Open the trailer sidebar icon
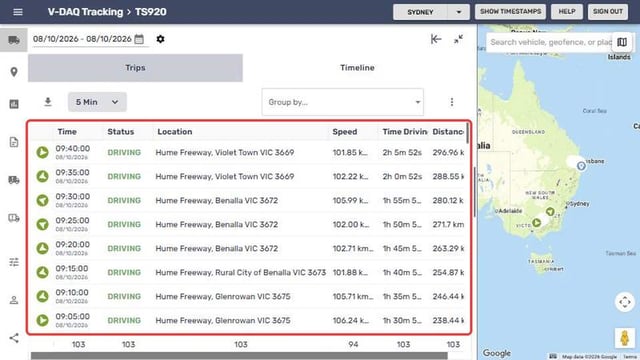 click(14, 218)
